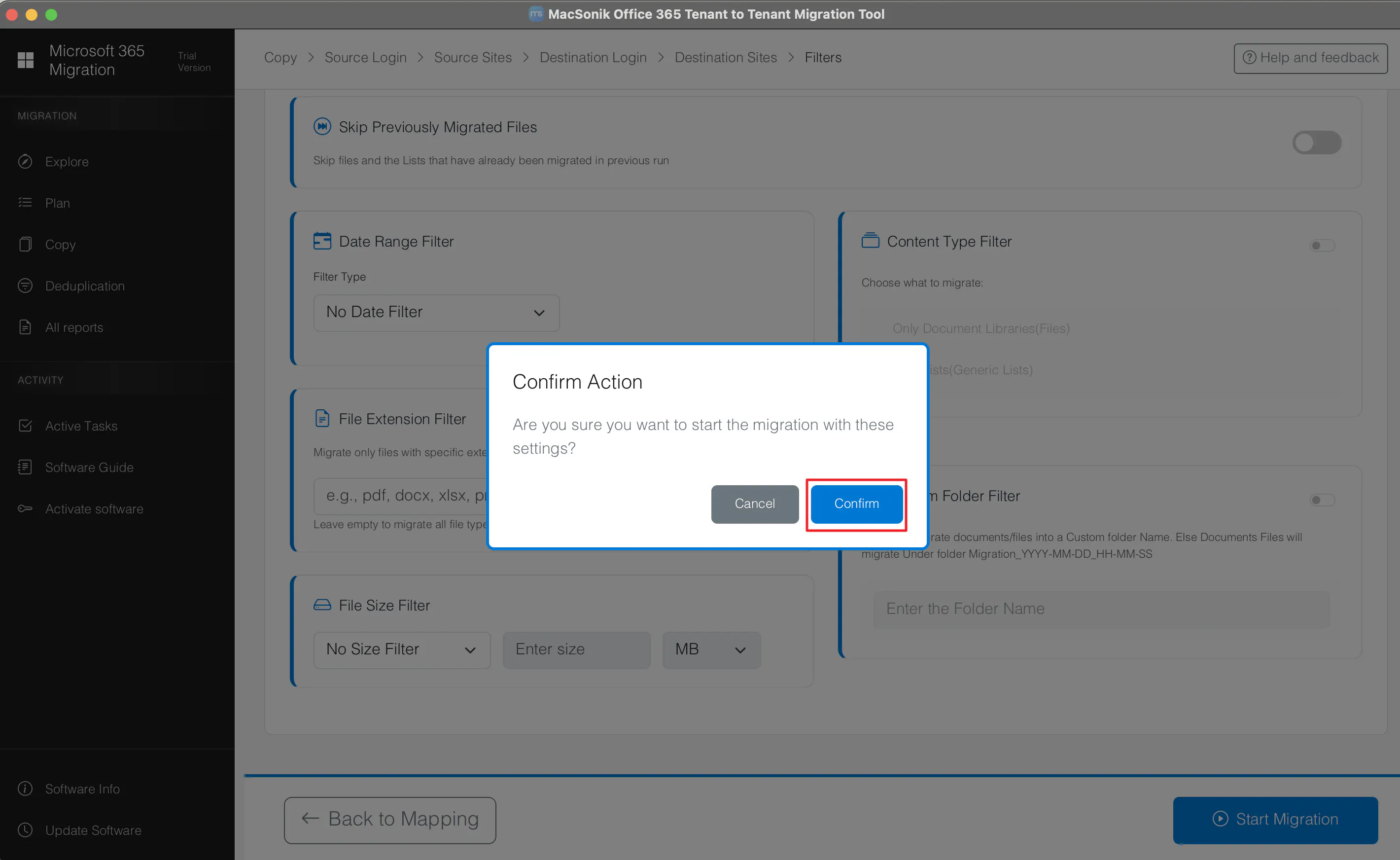
Task: Go to Source Sites breadcrumb step
Action: 473,57
